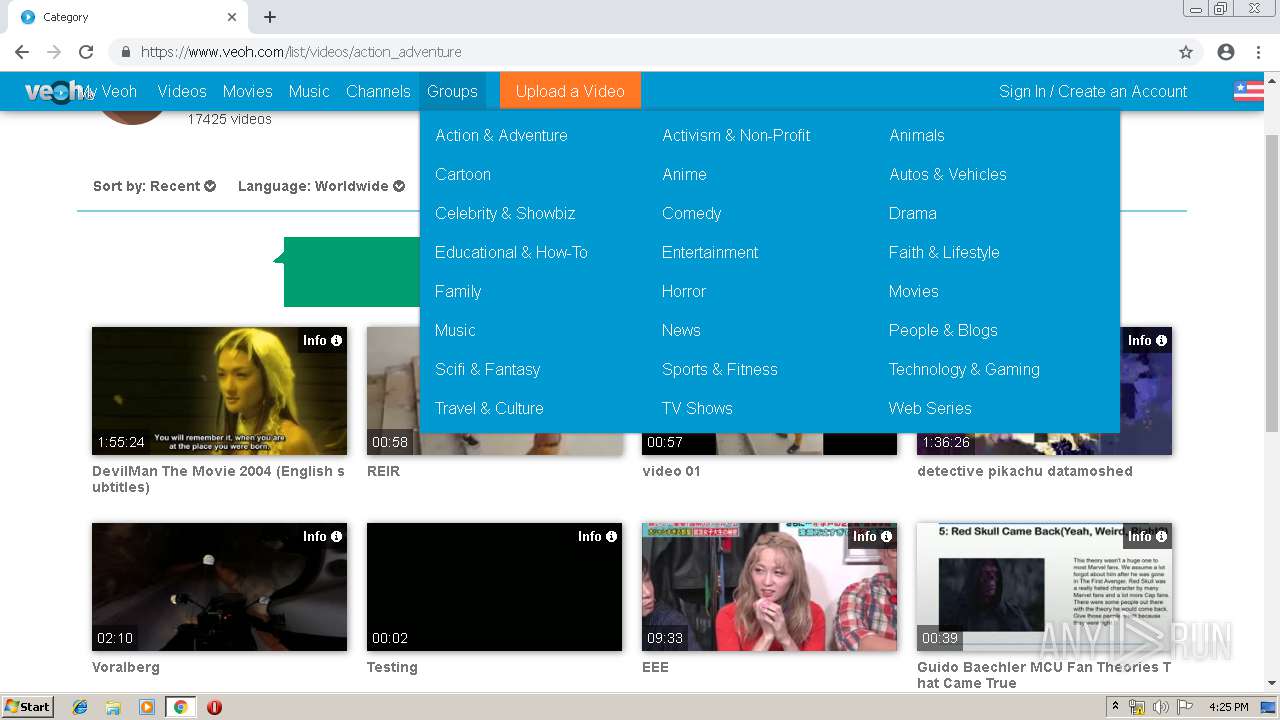Screen dimensions: 1280x720
Task: Select Action & Adventure category
Action: click(501, 135)
